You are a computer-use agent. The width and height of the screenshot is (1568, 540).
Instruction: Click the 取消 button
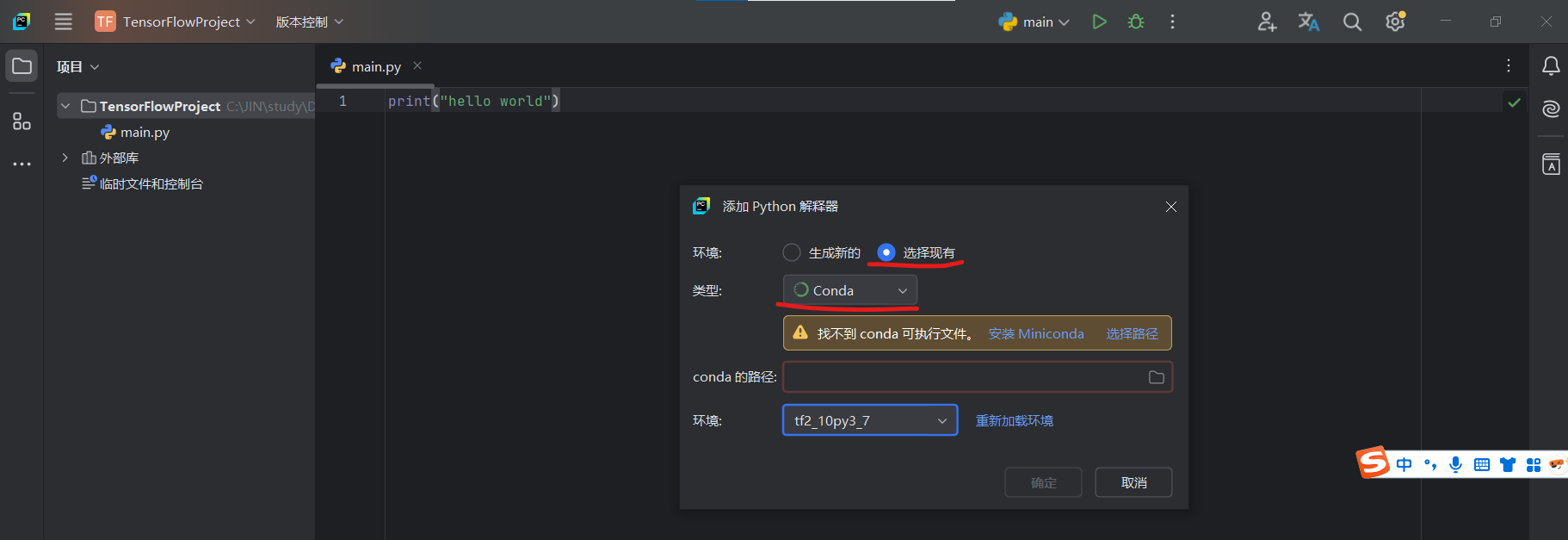(x=1133, y=482)
